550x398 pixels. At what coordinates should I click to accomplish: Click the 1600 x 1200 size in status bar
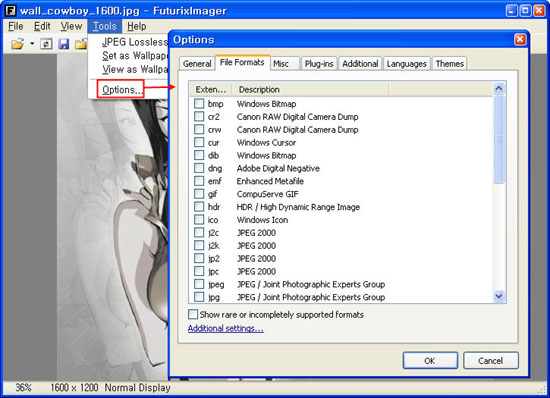click(74, 387)
